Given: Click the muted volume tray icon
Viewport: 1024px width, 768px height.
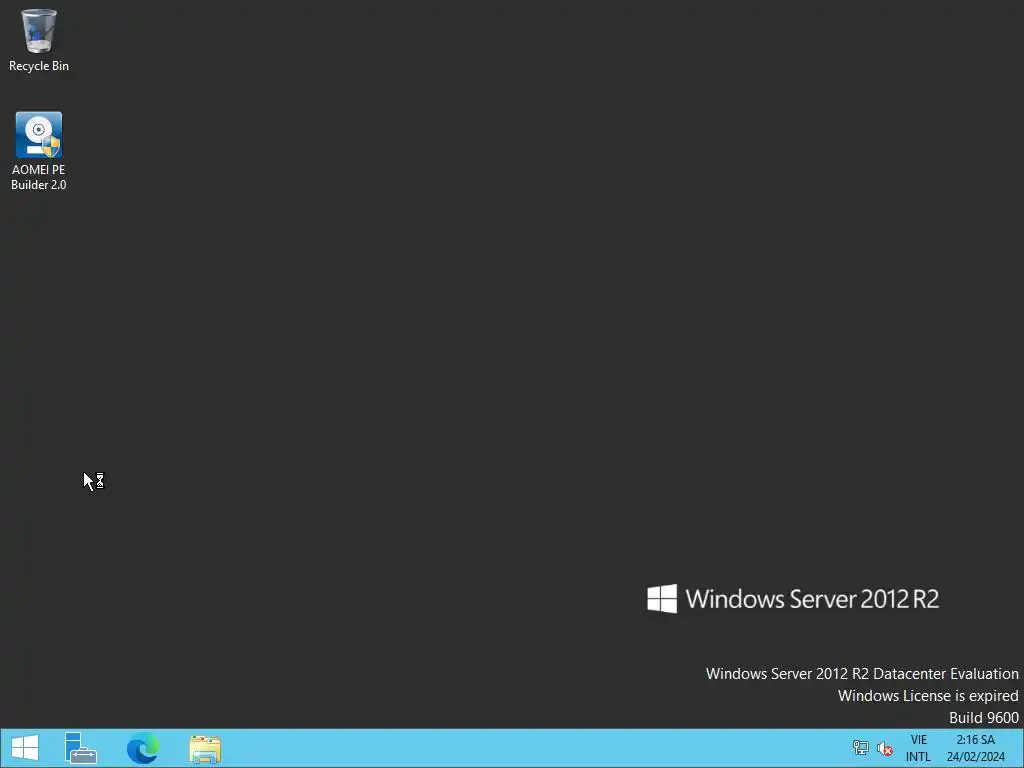Looking at the screenshot, I should point(885,748).
